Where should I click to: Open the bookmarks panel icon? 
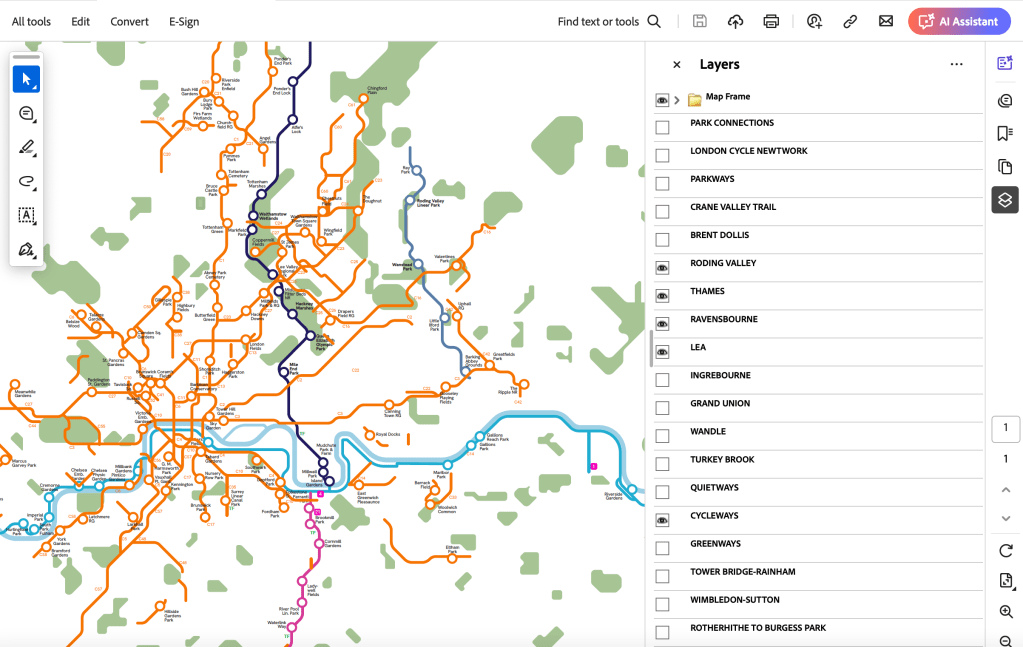(1005, 133)
